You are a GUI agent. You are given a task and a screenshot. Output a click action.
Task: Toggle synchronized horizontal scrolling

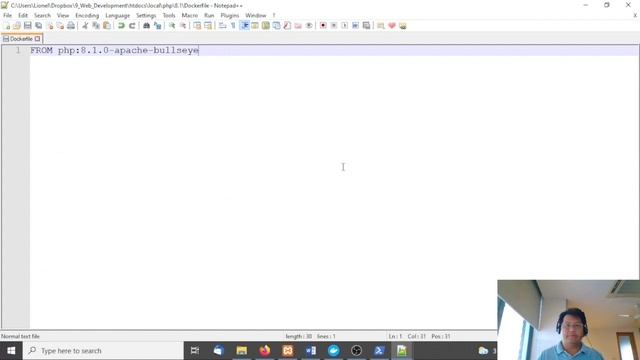tap(208, 26)
